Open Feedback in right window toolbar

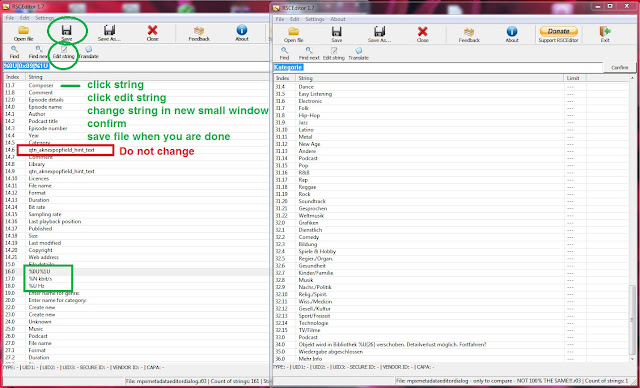click(469, 35)
